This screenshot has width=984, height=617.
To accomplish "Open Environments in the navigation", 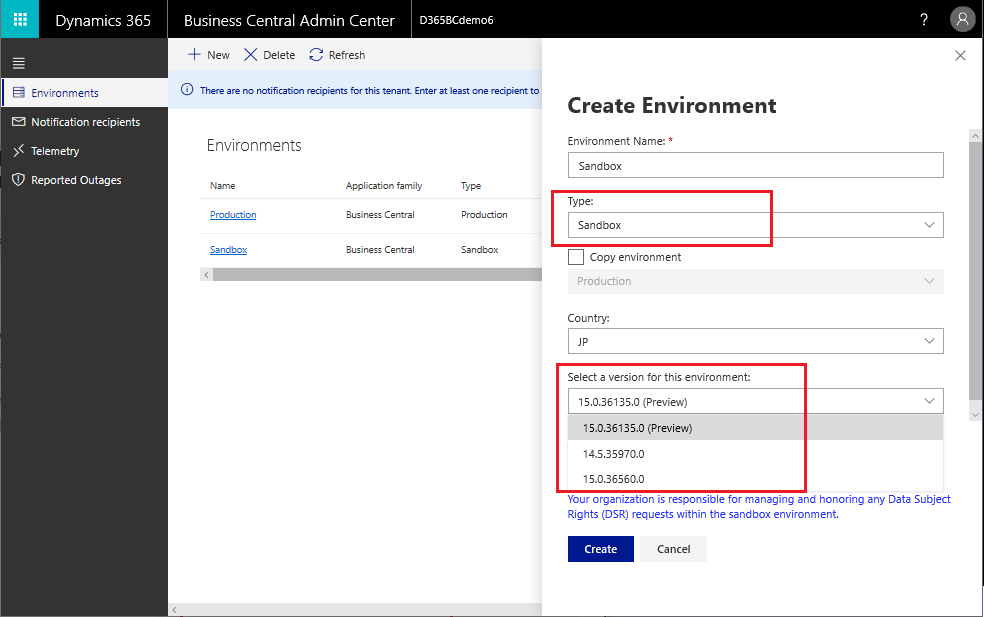I will click(x=85, y=93).
